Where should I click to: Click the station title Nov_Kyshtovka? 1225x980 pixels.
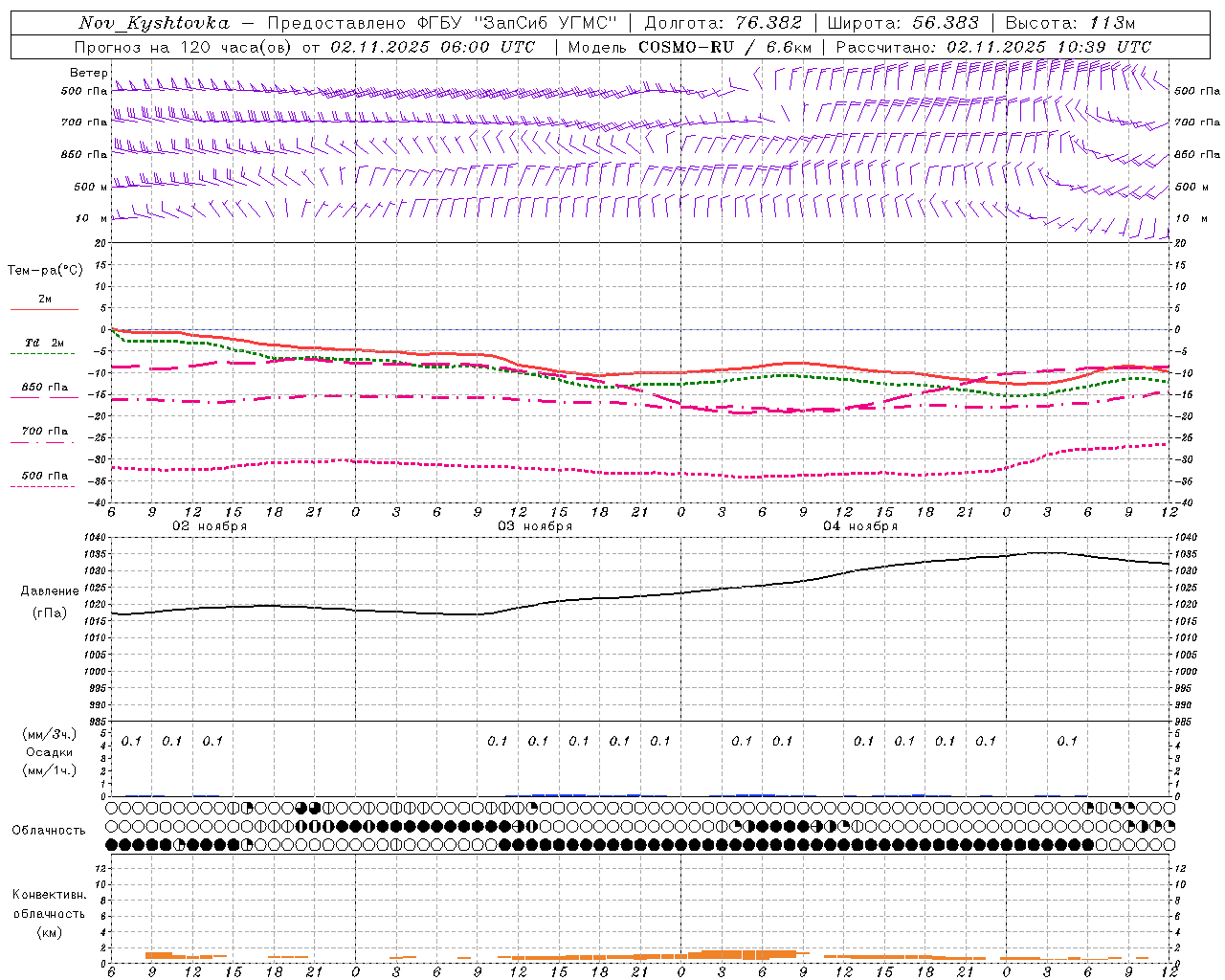tap(154, 23)
